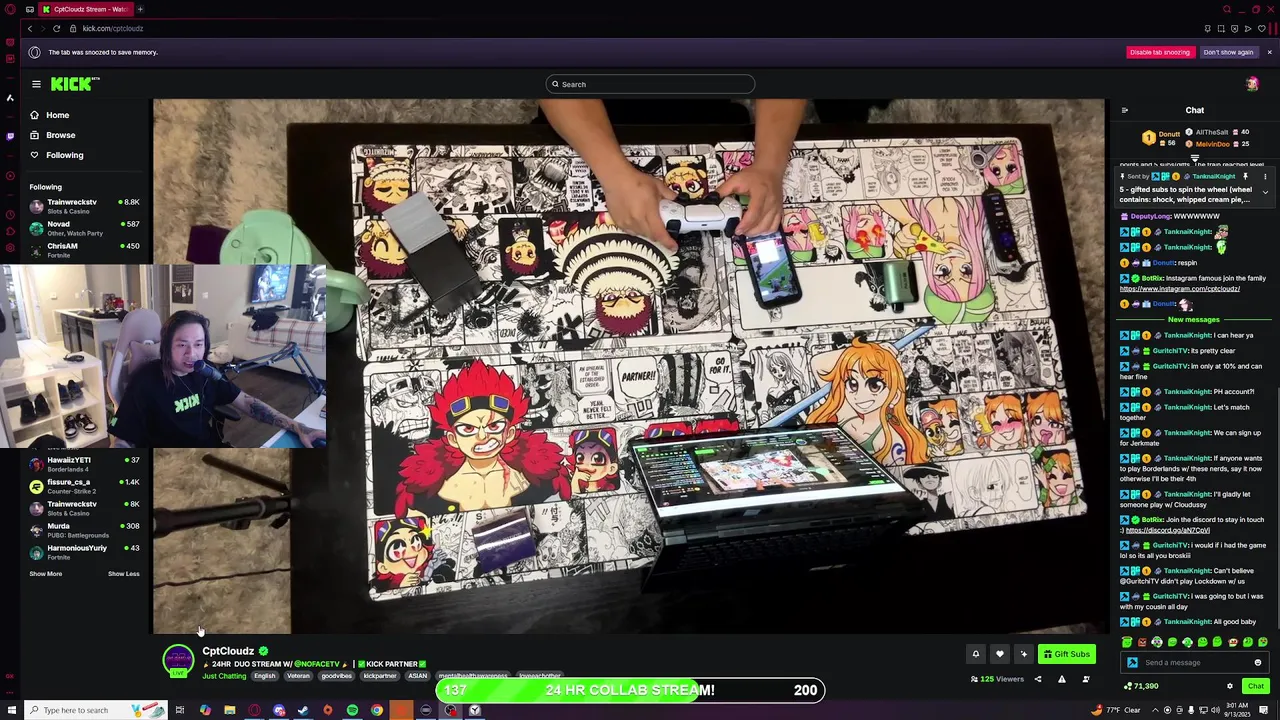Open Opera sidebar Twitch icon
The width and height of the screenshot is (1280, 720).
[10, 135]
